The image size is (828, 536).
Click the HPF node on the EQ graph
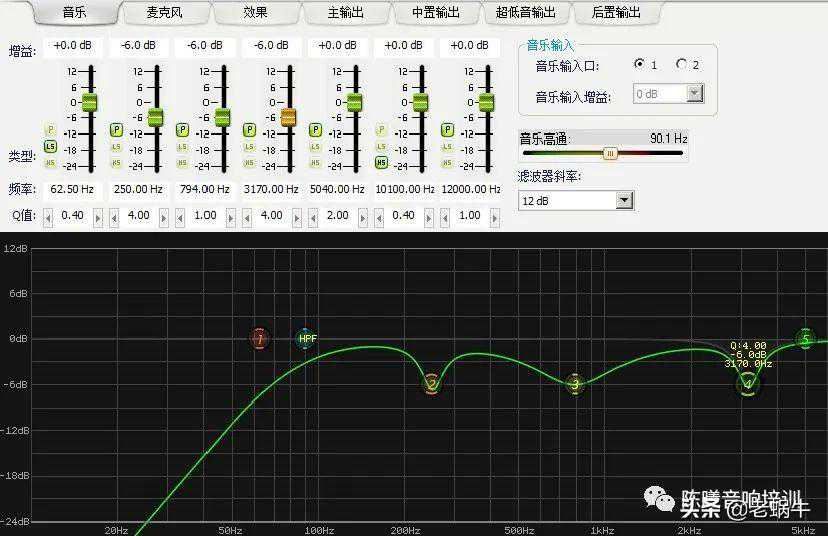pos(307,339)
